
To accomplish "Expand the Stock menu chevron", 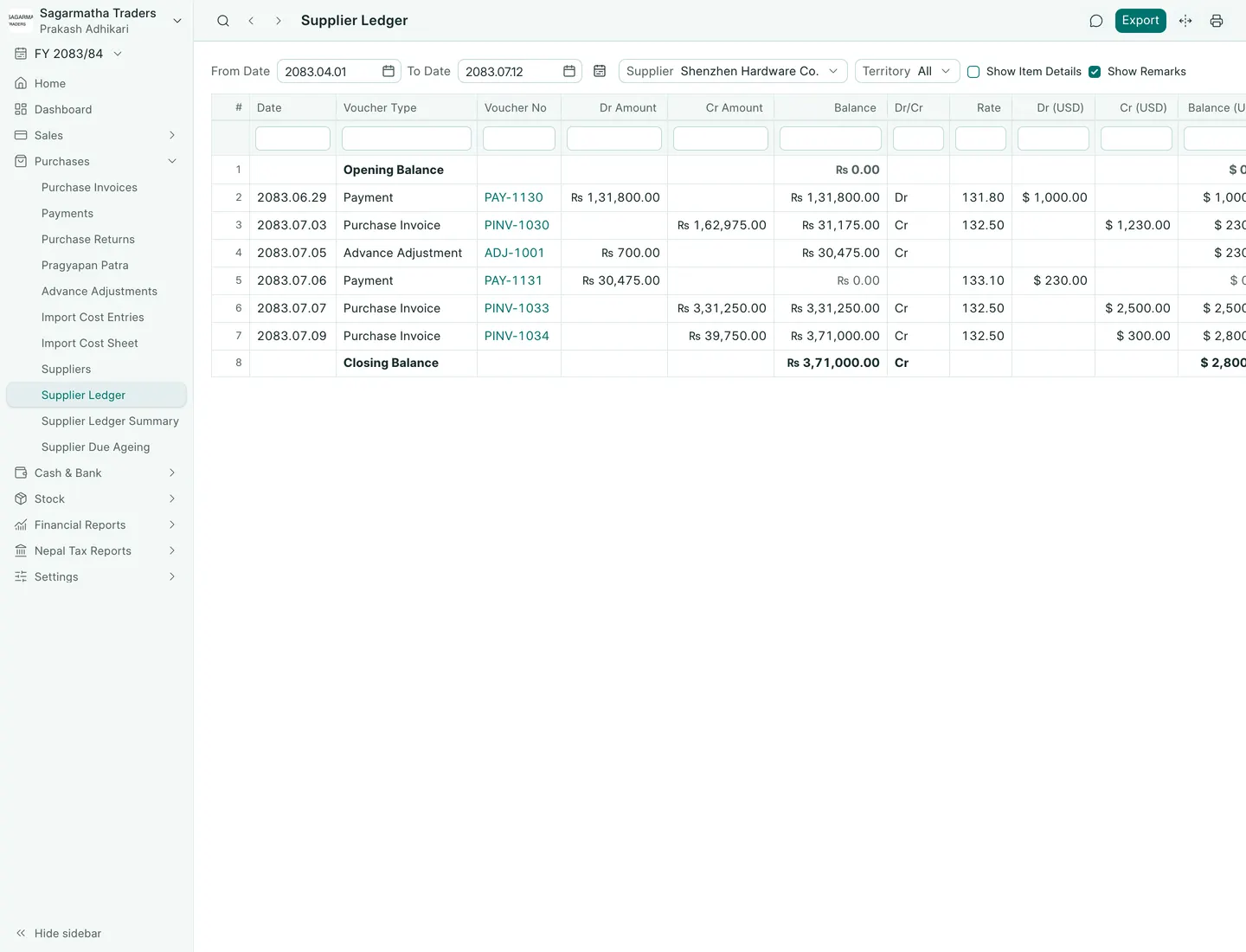I will pos(172,499).
